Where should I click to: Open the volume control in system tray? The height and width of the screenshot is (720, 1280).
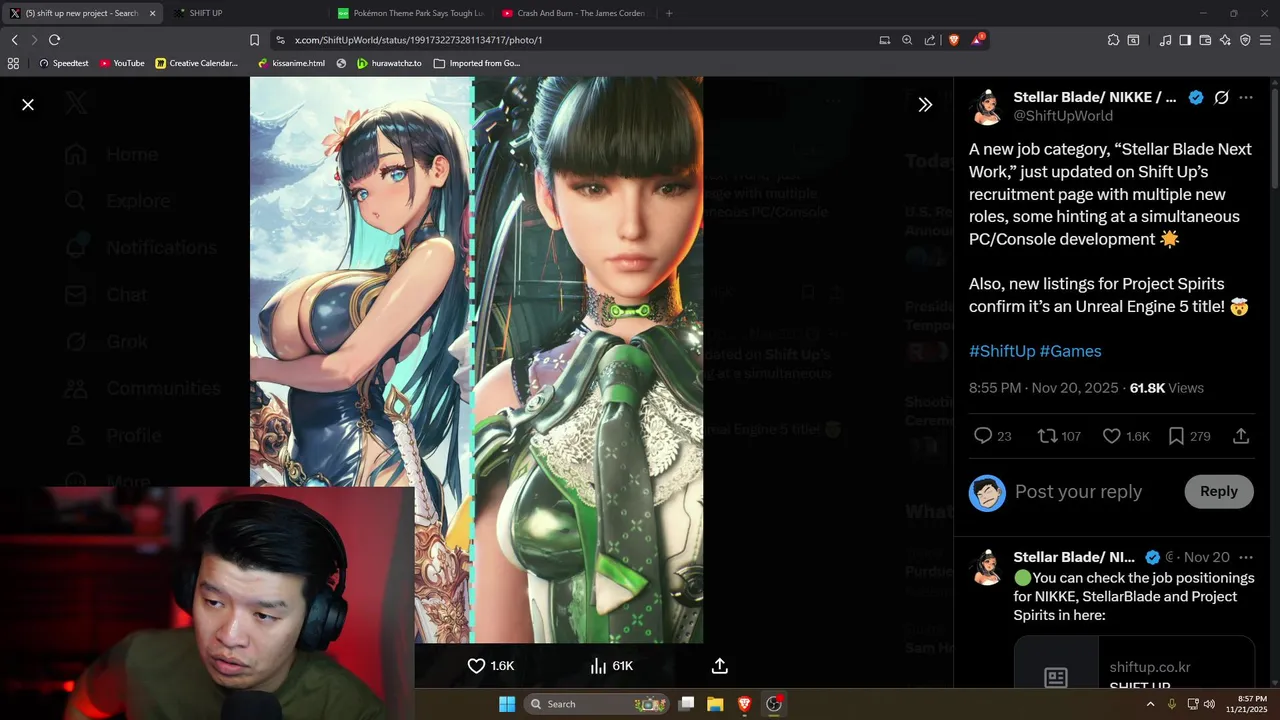click(1209, 704)
